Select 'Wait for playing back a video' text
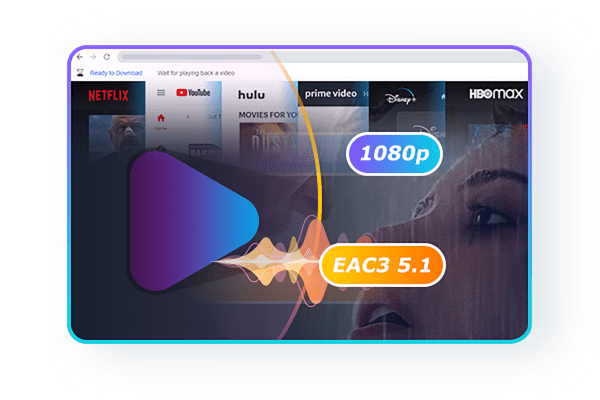The height and width of the screenshot is (400, 600). pyautogui.click(x=196, y=73)
